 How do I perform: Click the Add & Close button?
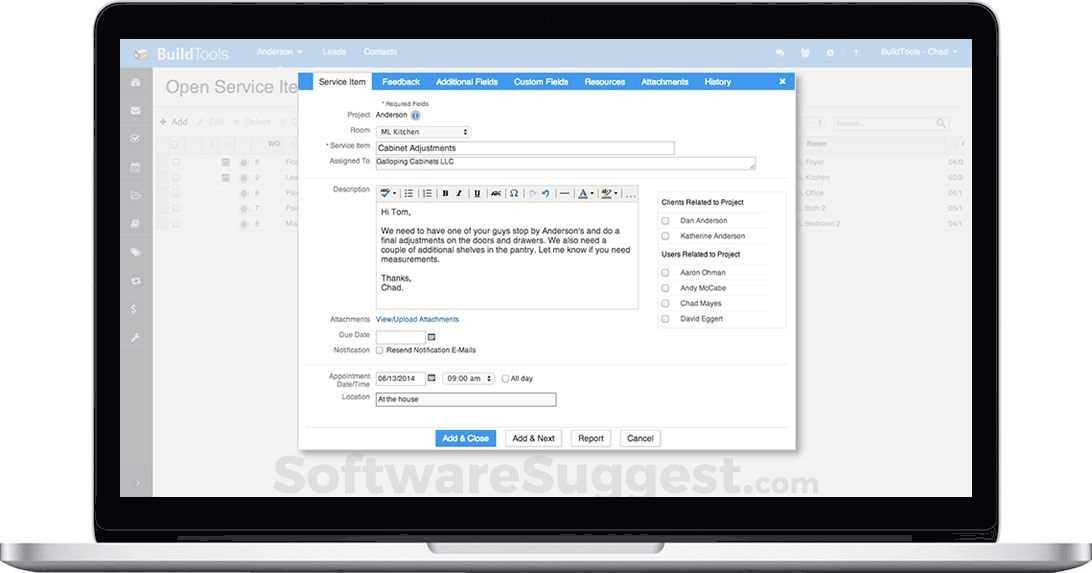click(465, 439)
